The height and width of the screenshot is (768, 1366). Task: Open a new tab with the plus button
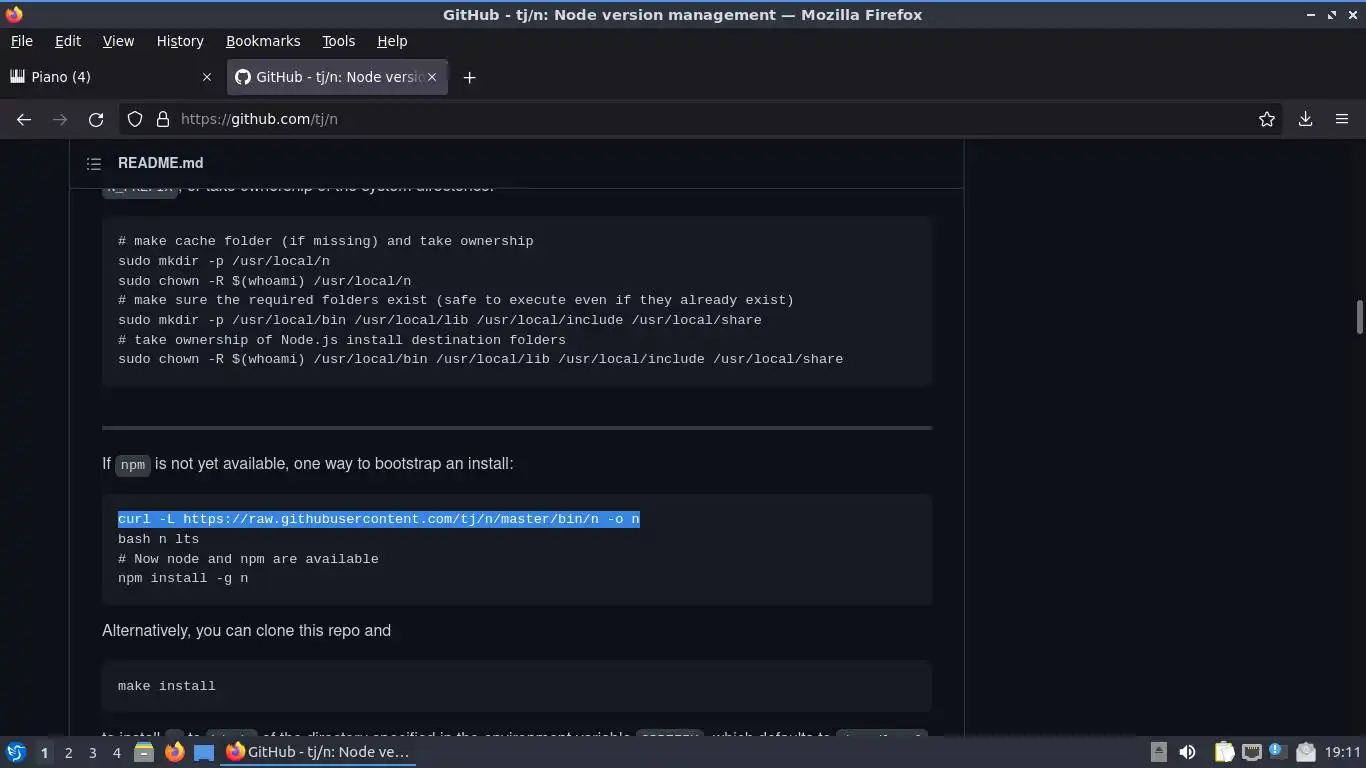pos(469,77)
